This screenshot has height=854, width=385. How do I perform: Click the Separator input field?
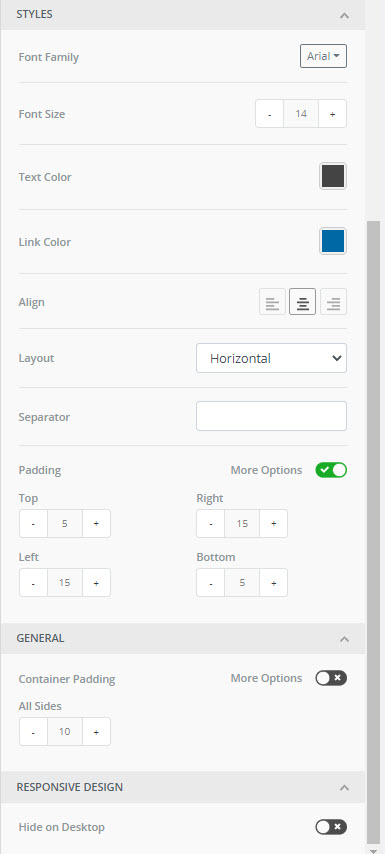(x=271, y=416)
